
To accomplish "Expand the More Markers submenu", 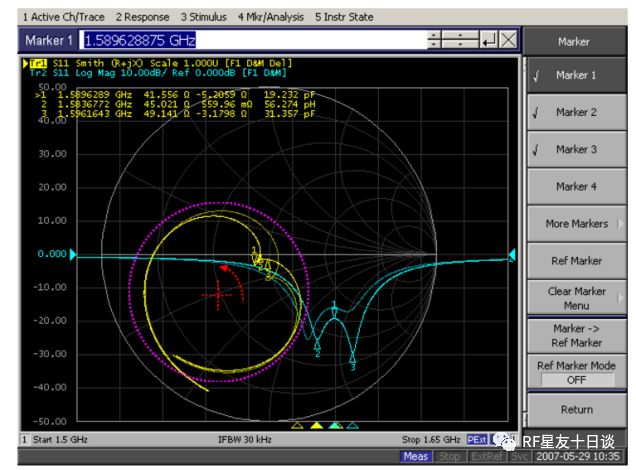I will [576, 224].
